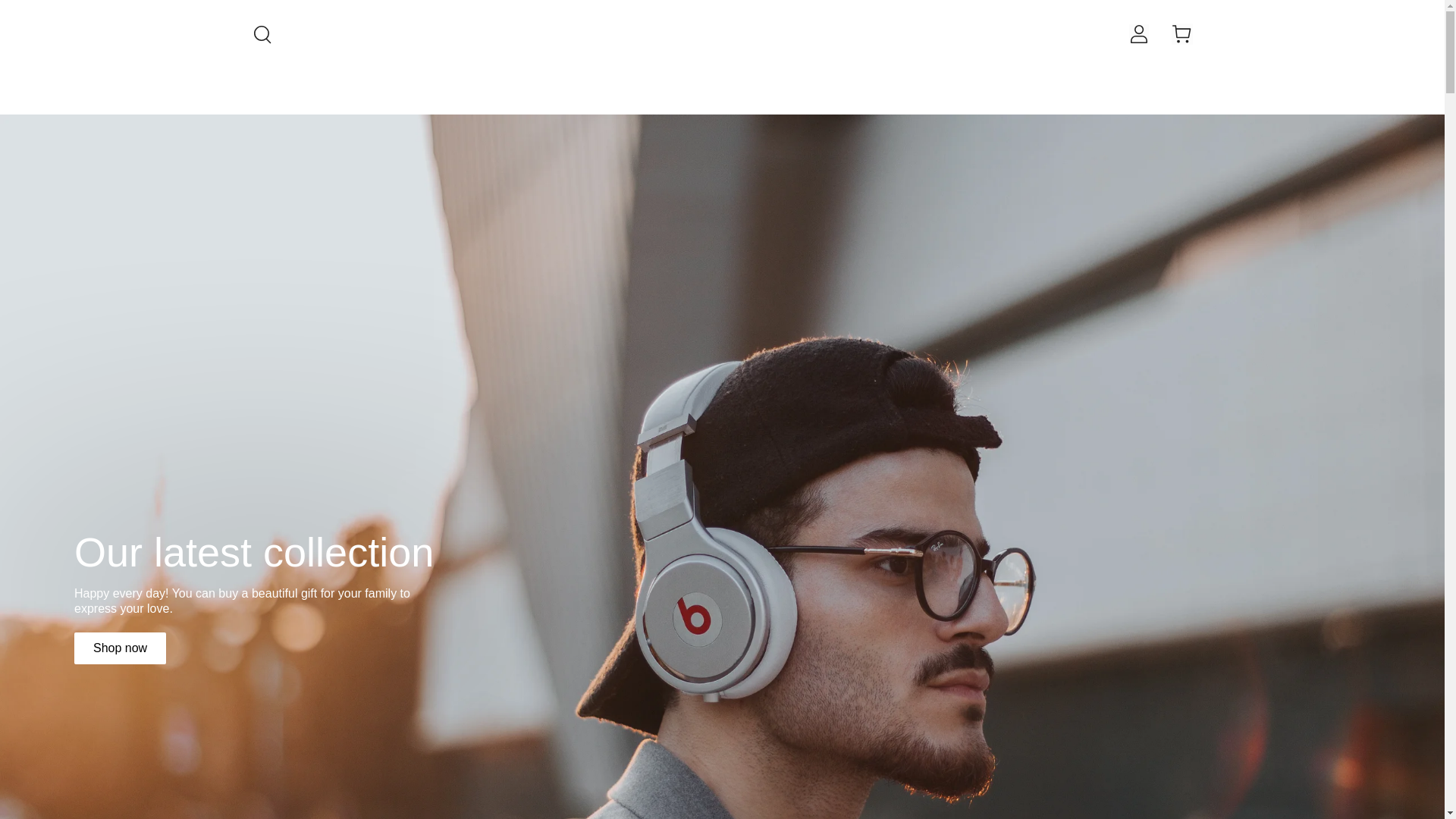Click the 'Our latest collection' heading
Viewport: 1456px width, 819px height.
click(254, 552)
